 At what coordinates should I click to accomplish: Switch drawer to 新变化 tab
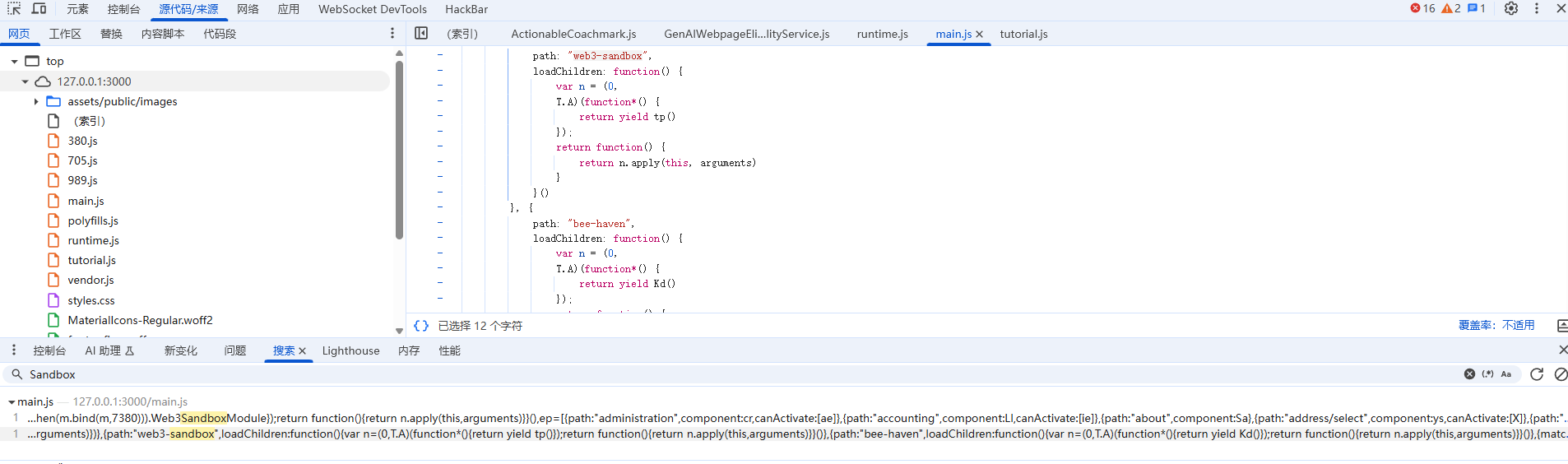tap(180, 350)
